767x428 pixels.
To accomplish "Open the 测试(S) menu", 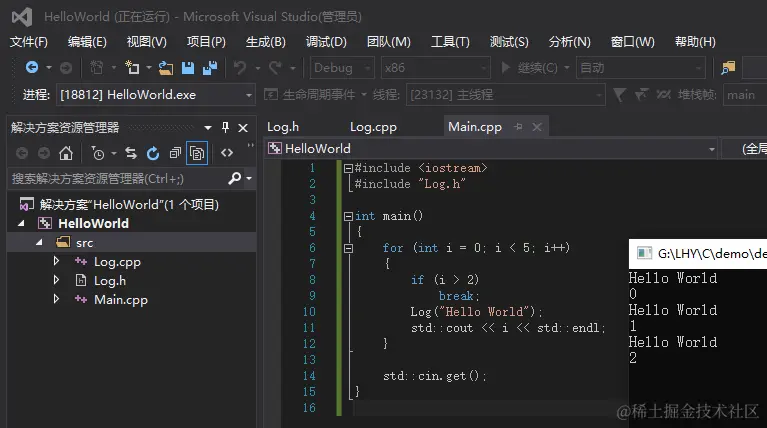I will click(509, 42).
